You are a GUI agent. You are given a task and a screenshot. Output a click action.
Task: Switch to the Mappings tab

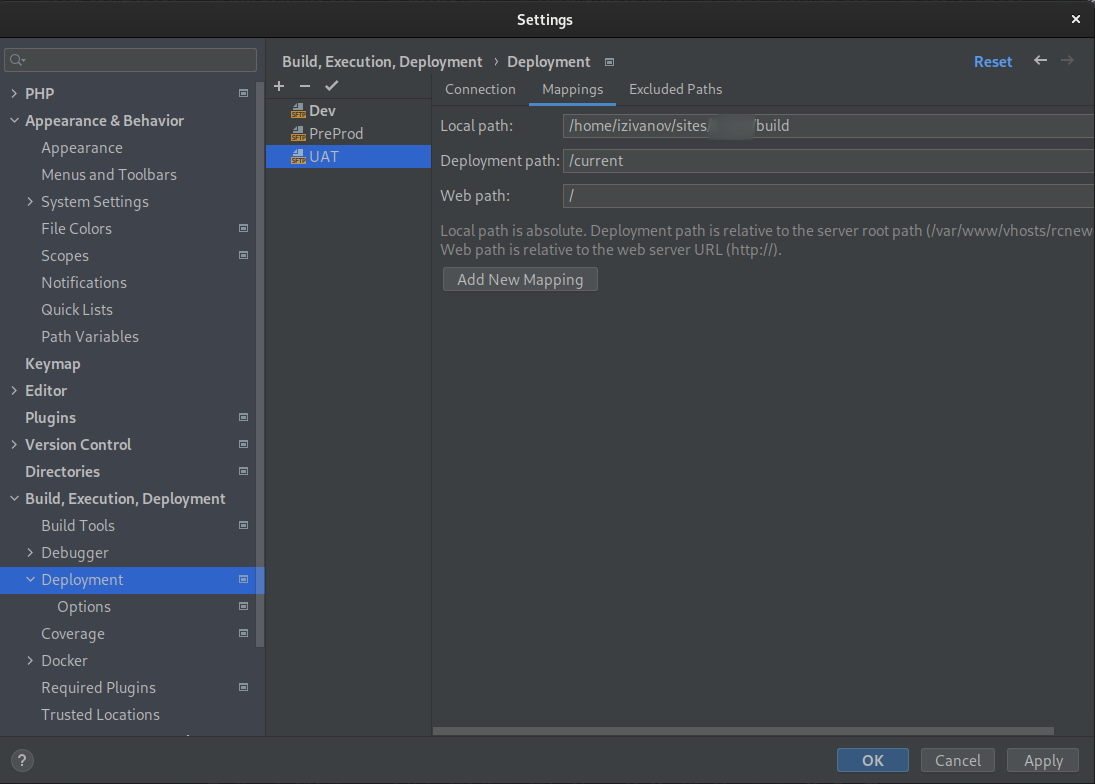click(x=573, y=89)
